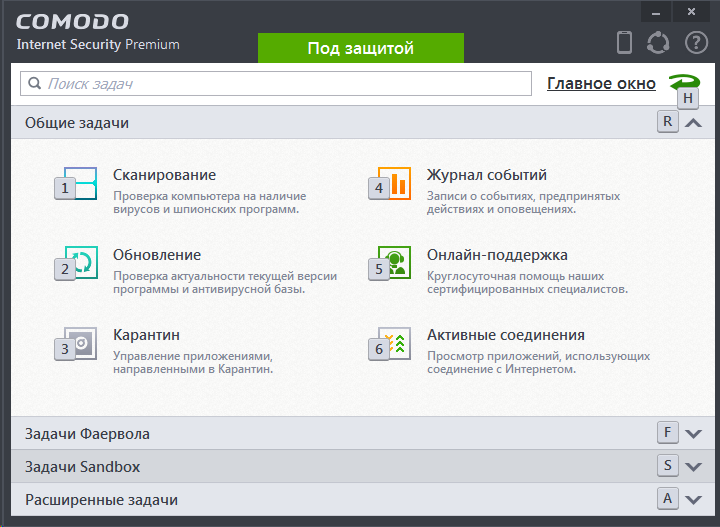Click the Главное окно link
The height and width of the screenshot is (527, 720).
tap(601, 84)
